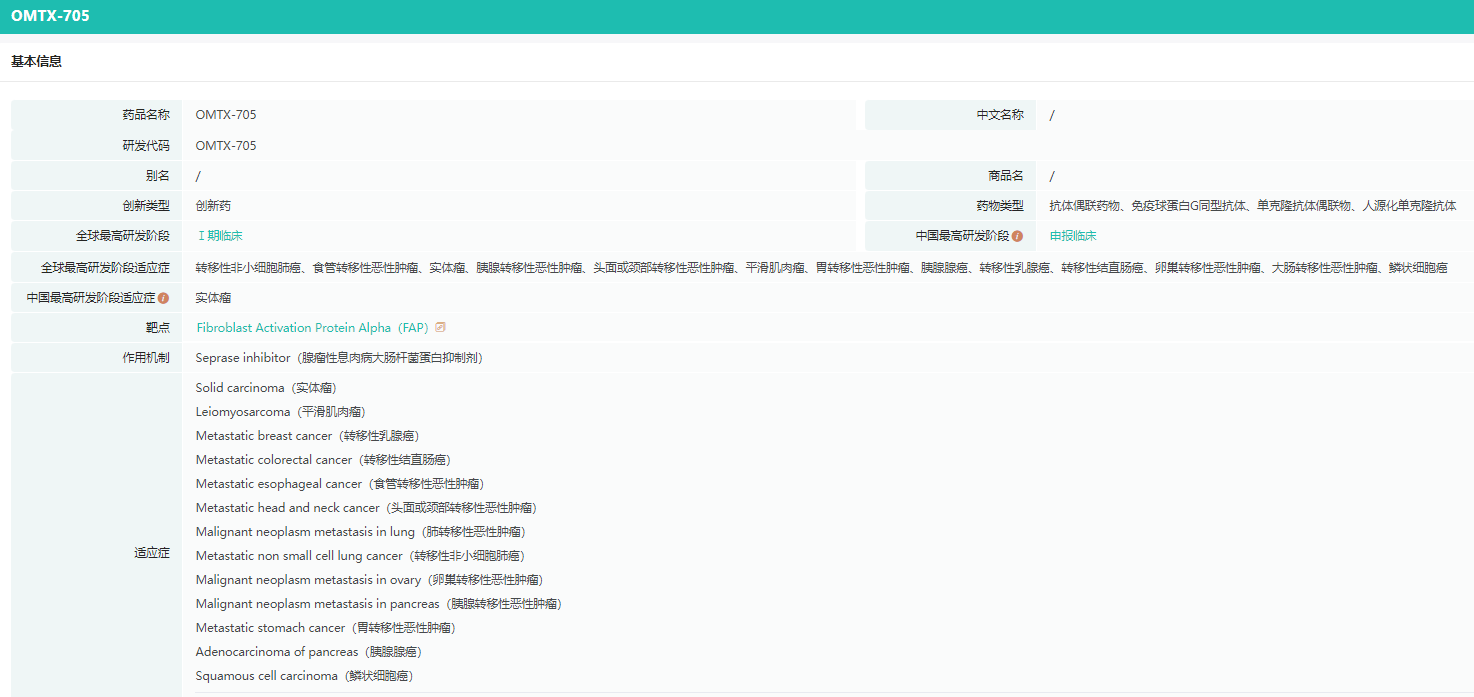Open the 申报临床 China phase link
This screenshot has height=697, width=1474.
[x=1073, y=236]
